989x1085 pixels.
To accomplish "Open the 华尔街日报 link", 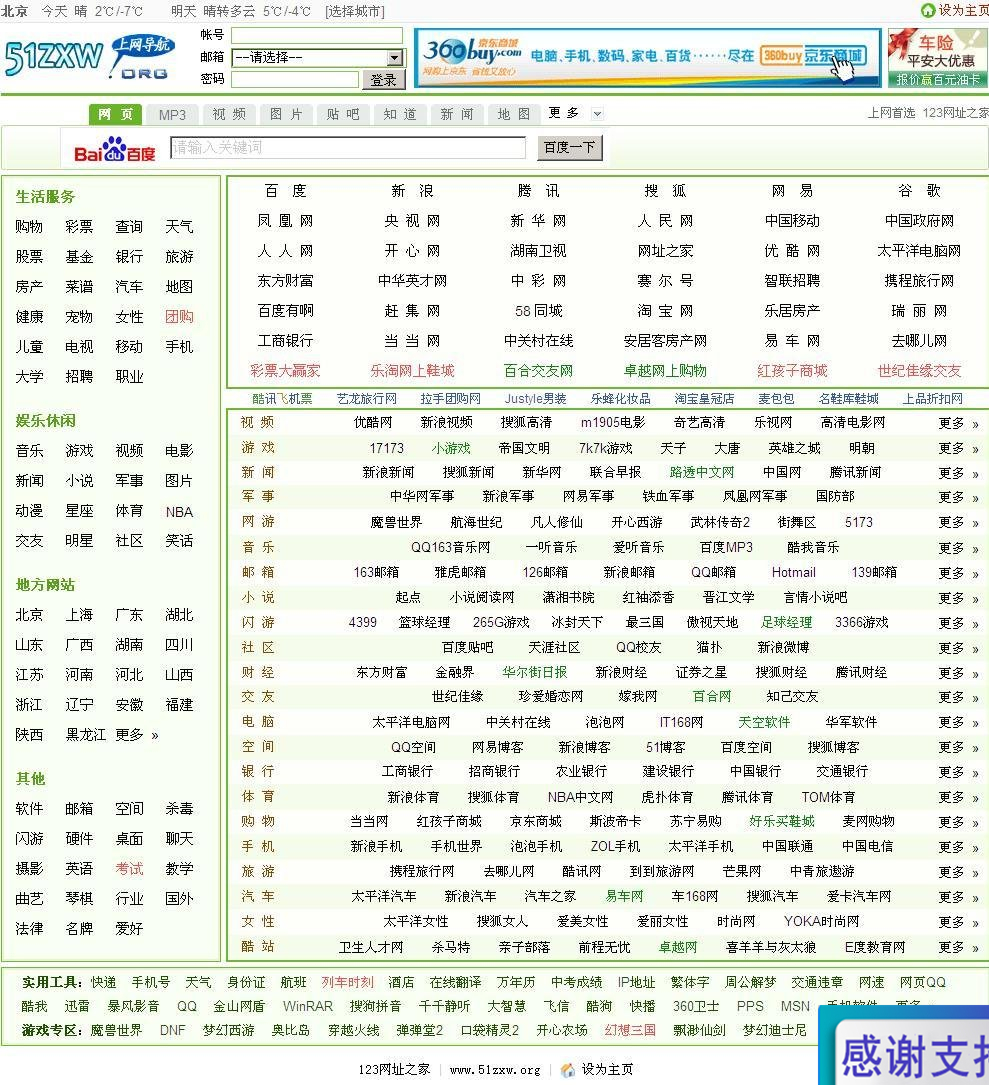I will [534, 672].
